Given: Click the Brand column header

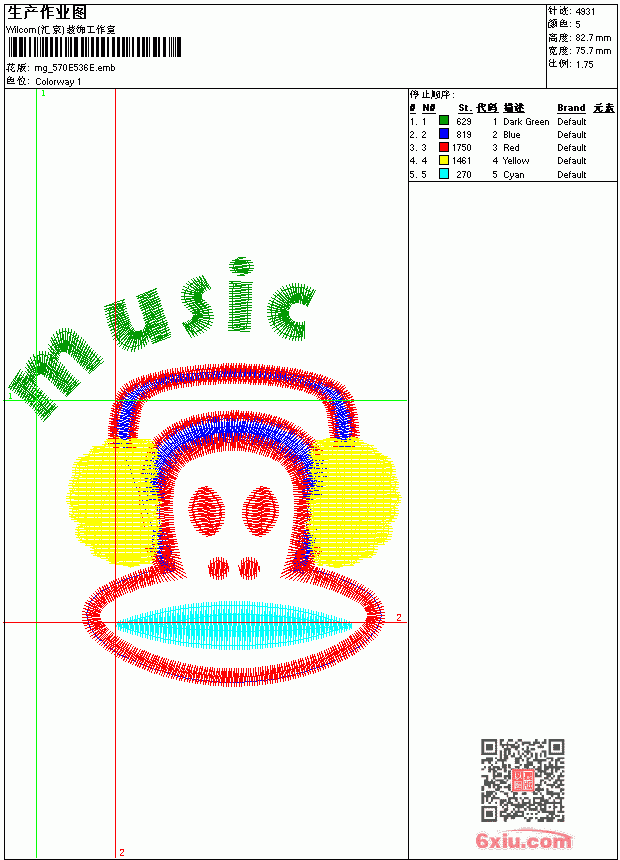Looking at the screenshot, I should (571, 108).
